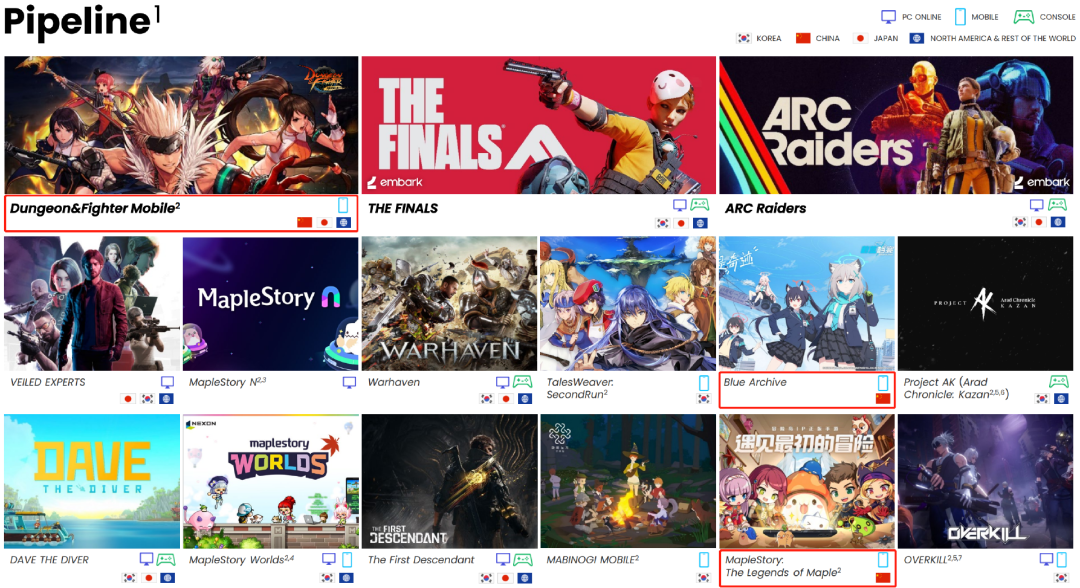
Task: Click the PC Online monitor icon in legend
Action: (x=889, y=17)
